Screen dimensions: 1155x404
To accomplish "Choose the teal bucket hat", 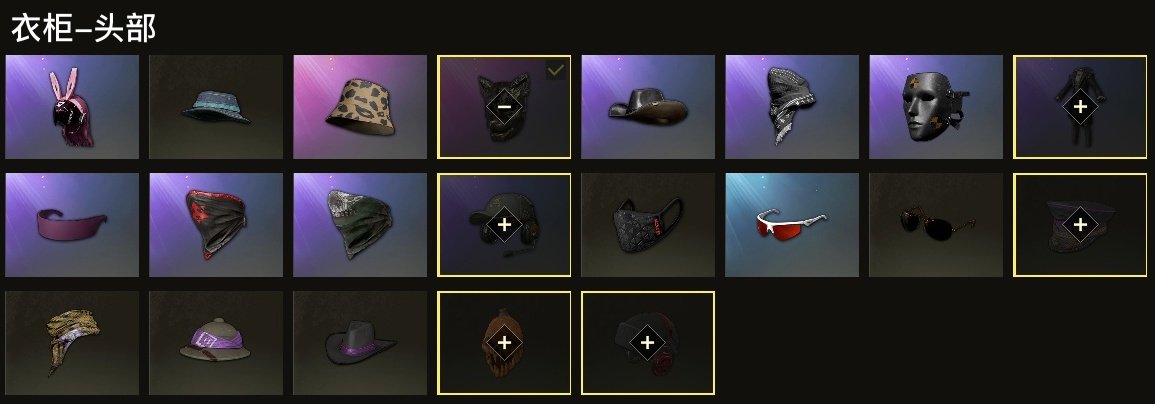I will 216,107.
